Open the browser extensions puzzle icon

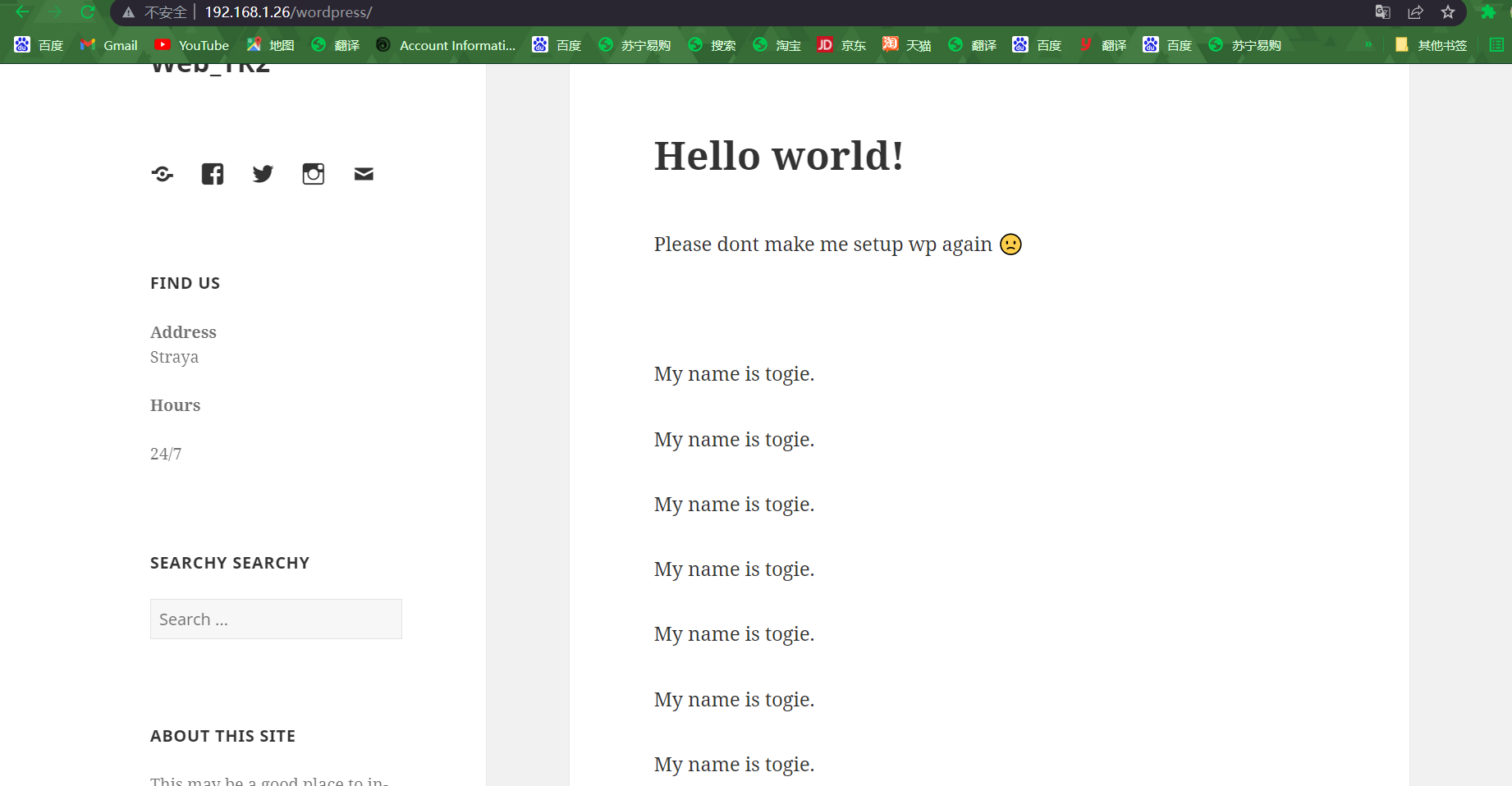(x=1488, y=12)
